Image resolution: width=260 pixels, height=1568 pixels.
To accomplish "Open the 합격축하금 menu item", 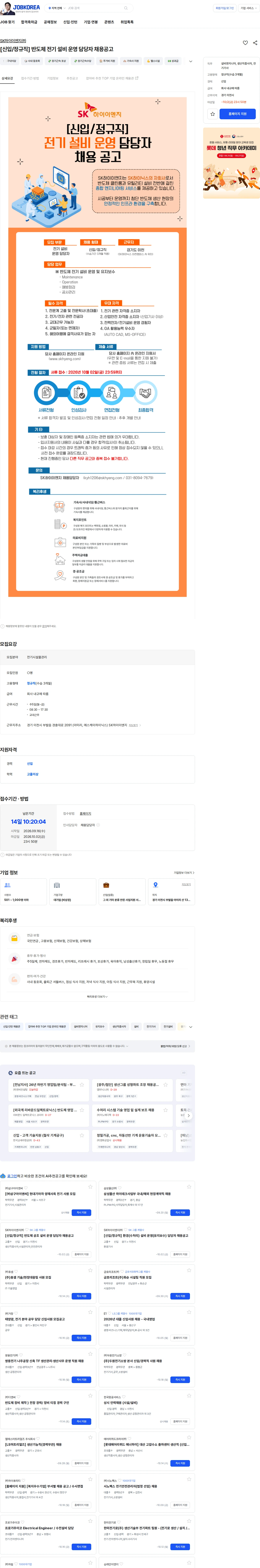I will [29, 22].
